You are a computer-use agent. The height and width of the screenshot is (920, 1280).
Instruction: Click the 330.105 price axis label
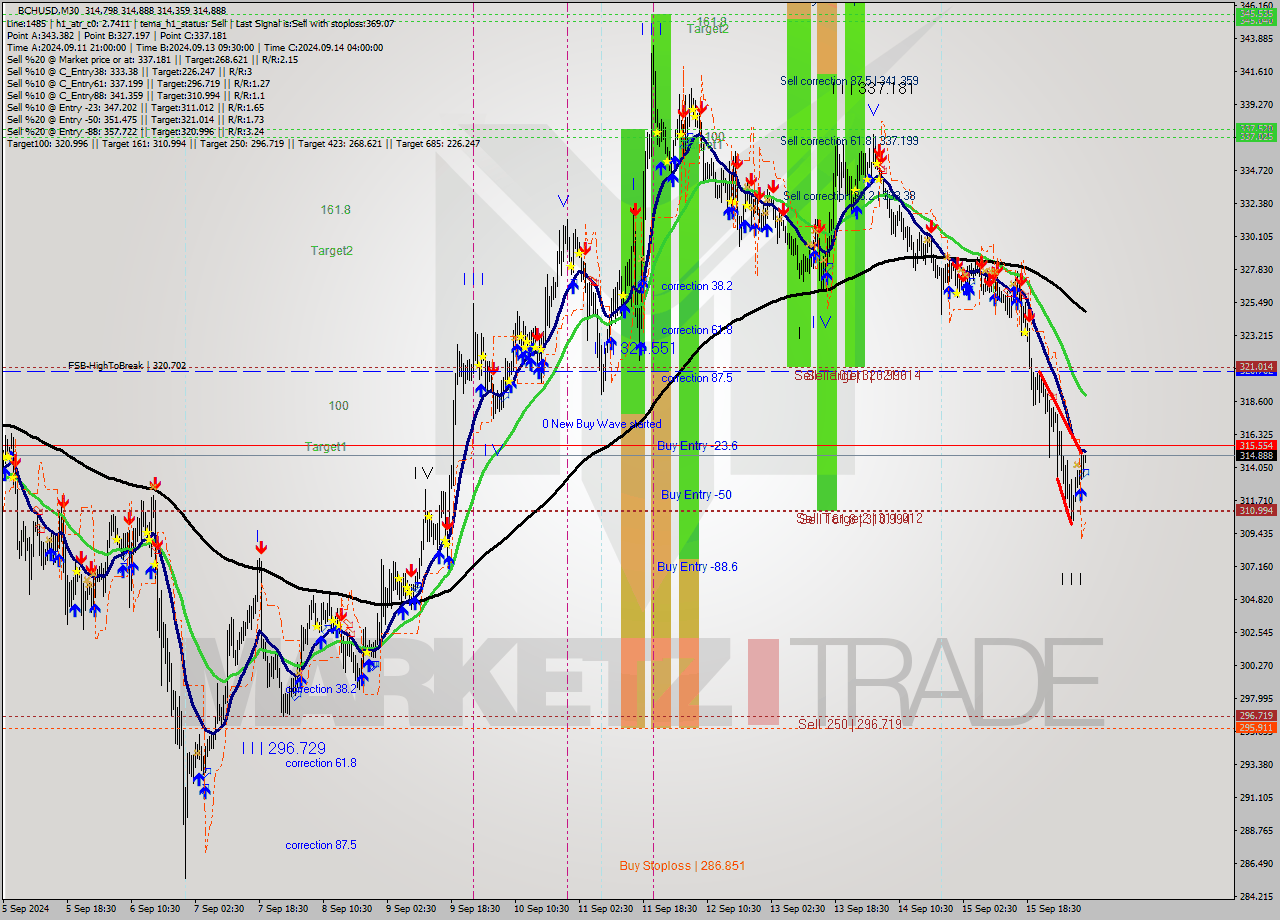tap(1256, 237)
